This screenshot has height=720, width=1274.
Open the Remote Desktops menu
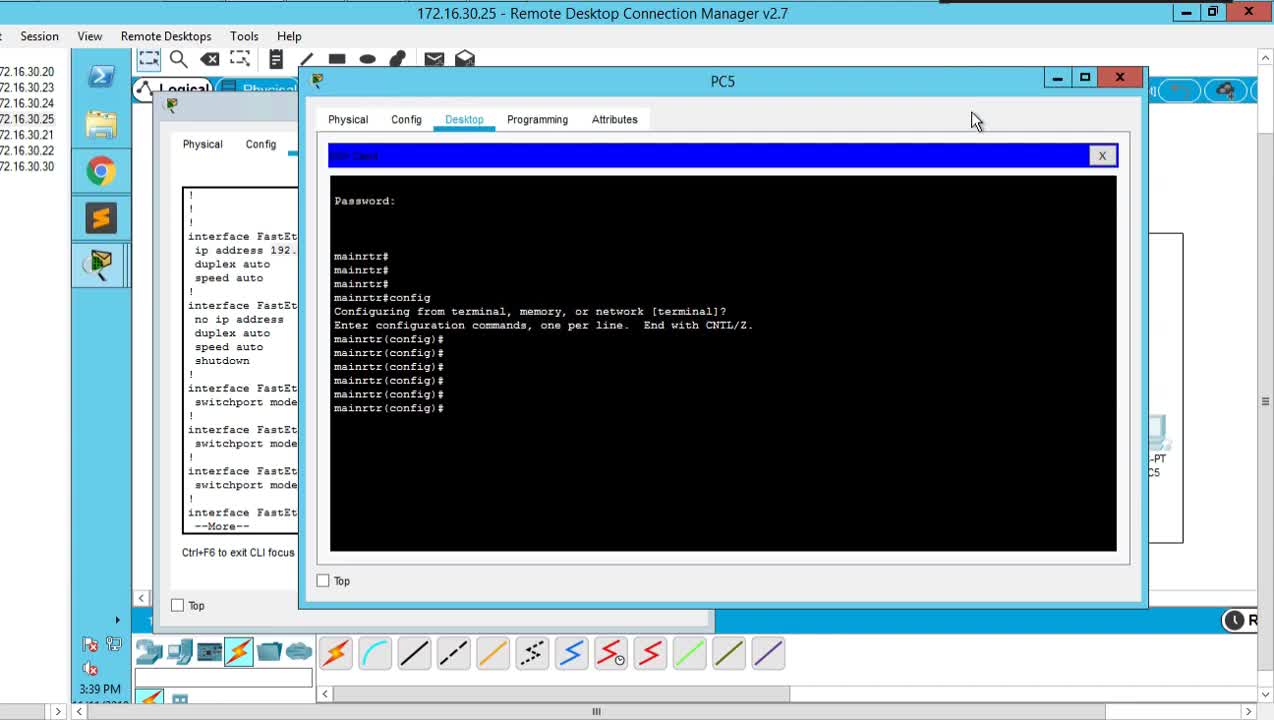(166, 36)
